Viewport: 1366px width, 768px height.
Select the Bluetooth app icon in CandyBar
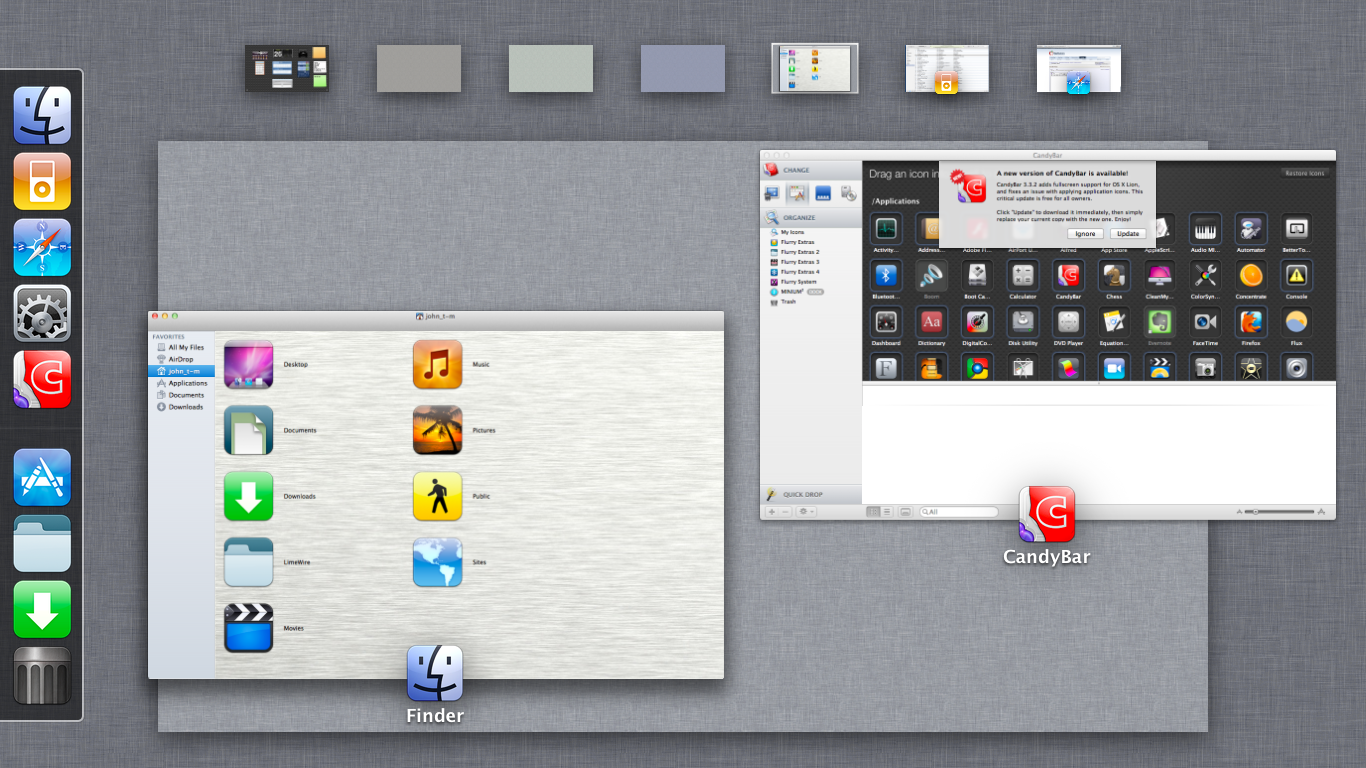(x=886, y=275)
